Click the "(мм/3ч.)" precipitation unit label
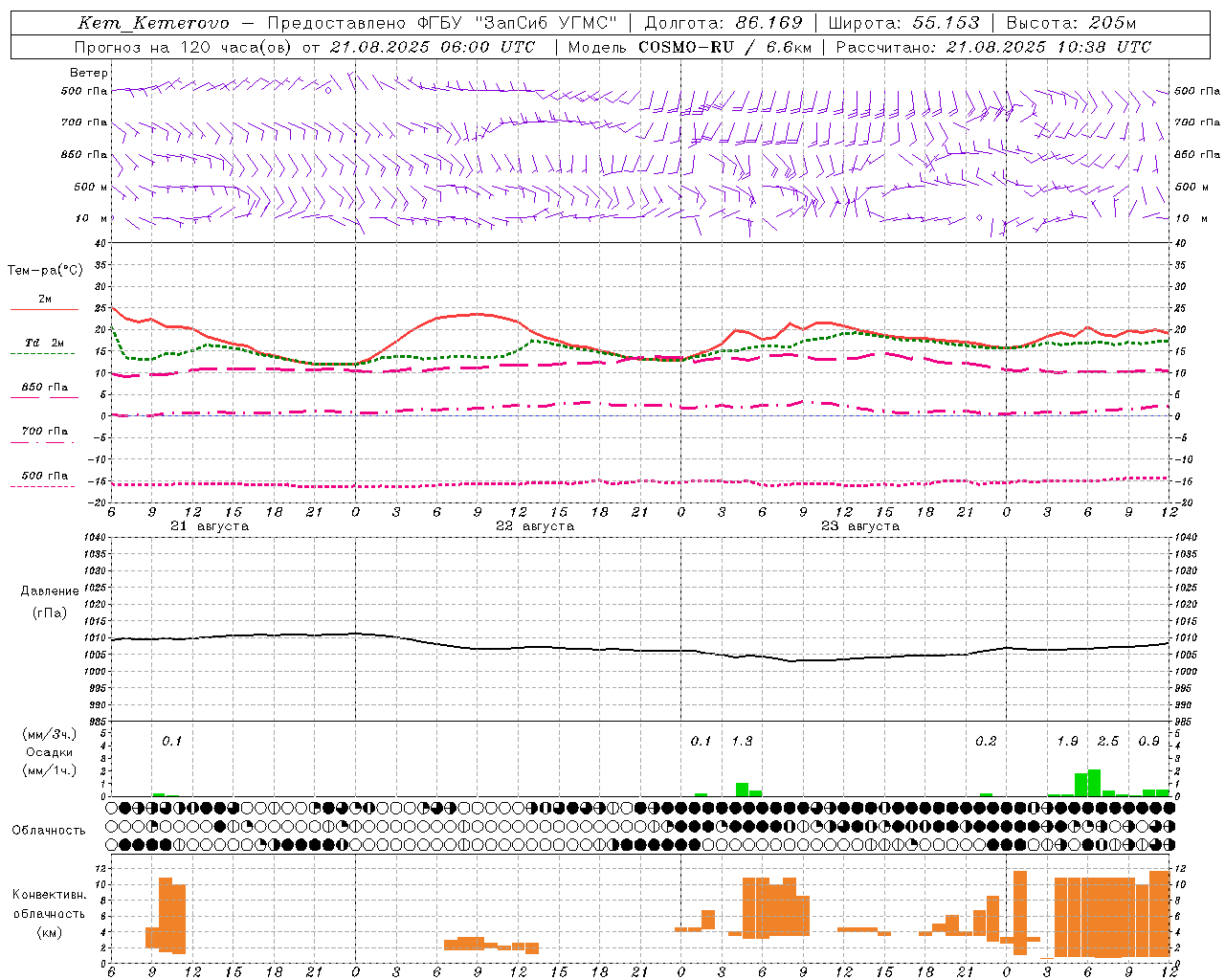This screenshot has width=1225, height=980. coord(50,734)
